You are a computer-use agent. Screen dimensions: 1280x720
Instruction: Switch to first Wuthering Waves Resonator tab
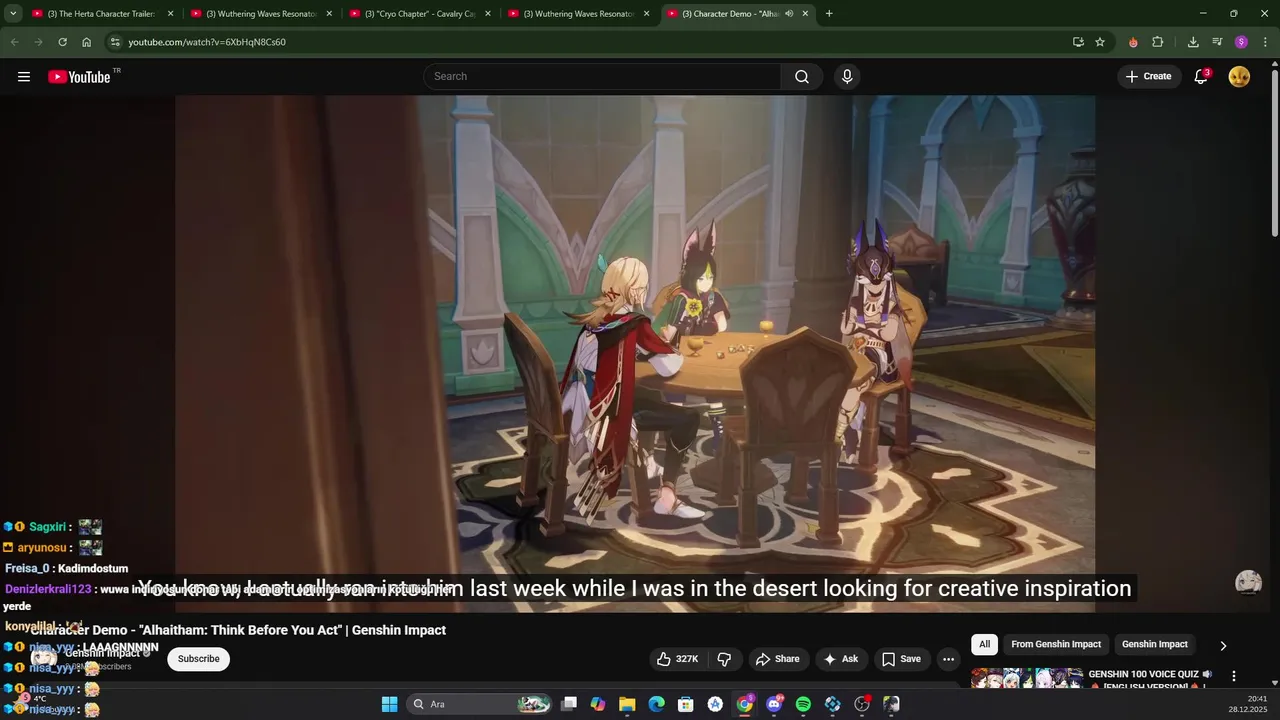(262, 14)
